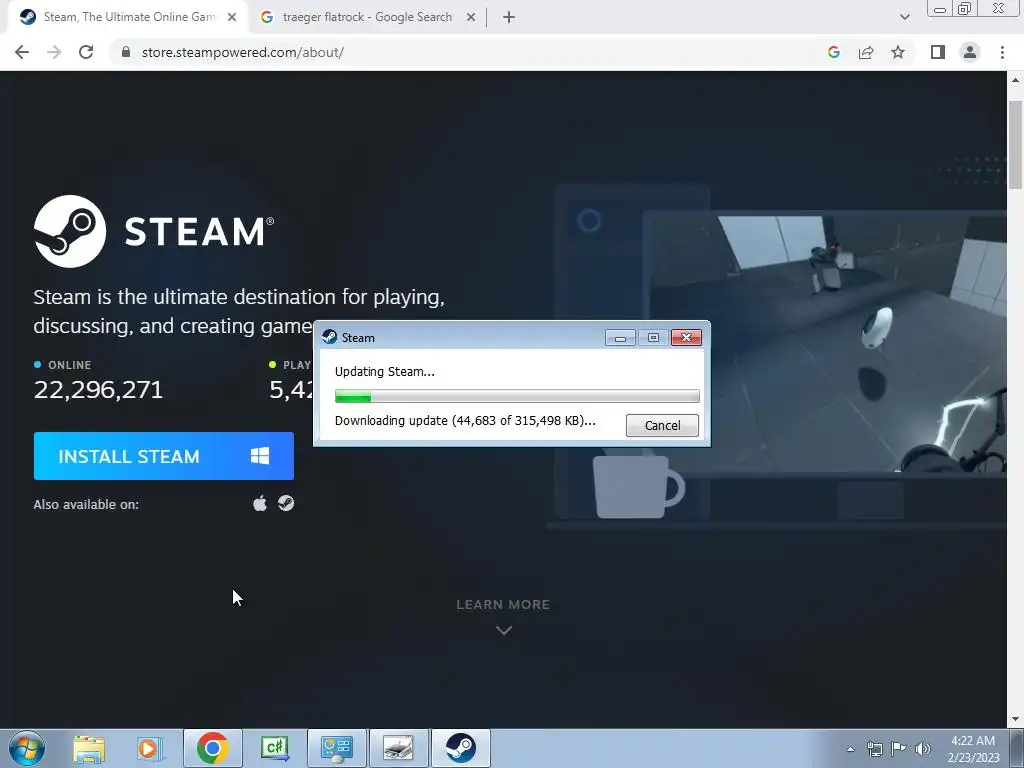Bookmark this page with the star icon

[898, 52]
